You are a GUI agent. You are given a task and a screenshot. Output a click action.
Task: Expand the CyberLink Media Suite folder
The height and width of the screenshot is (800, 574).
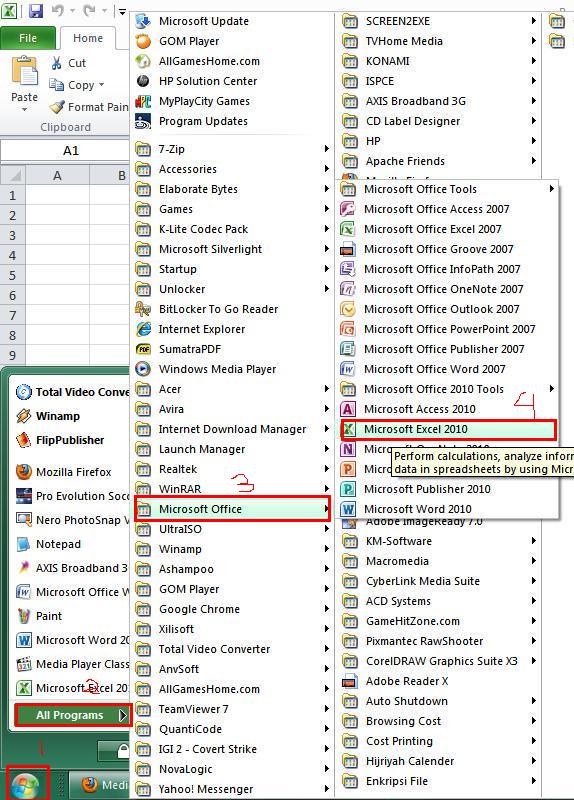[440, 581]
